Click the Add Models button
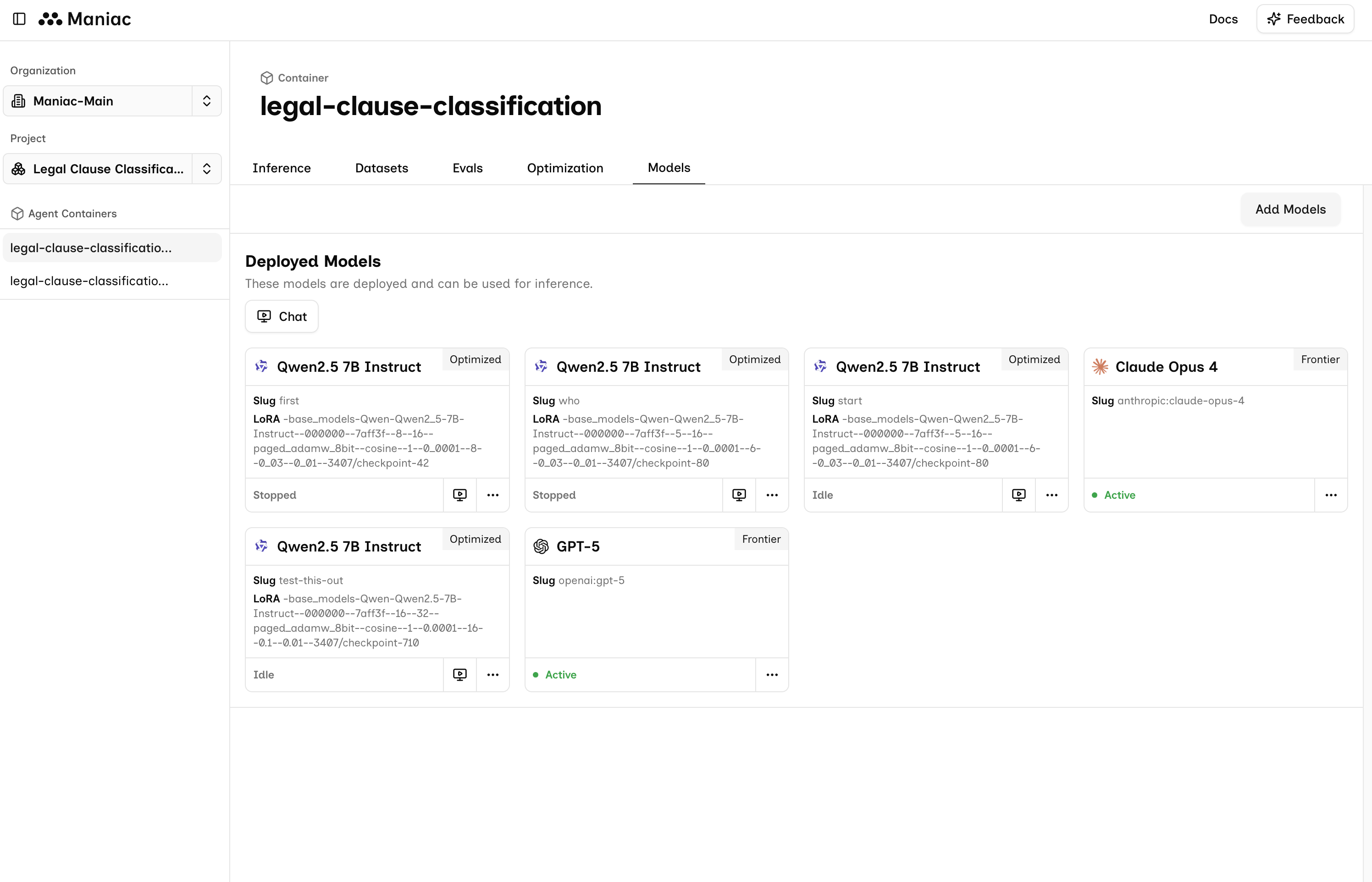The image size is (1372, 882). [1290, 209]
